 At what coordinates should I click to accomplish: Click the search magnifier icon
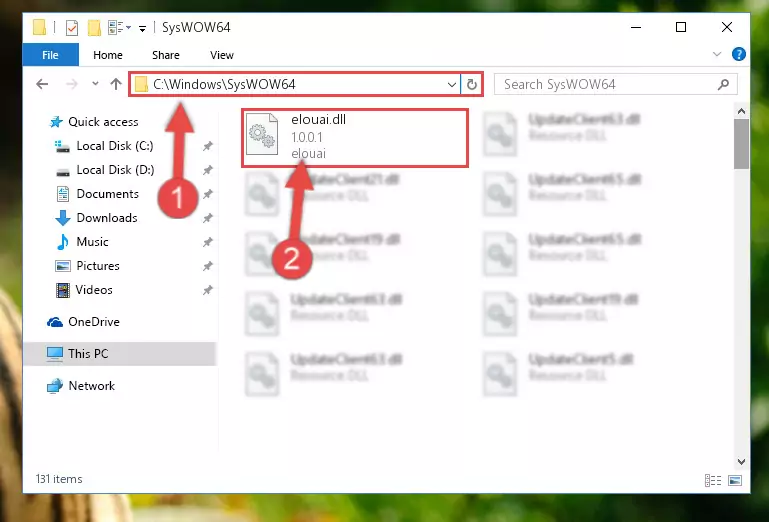point(723,84)
